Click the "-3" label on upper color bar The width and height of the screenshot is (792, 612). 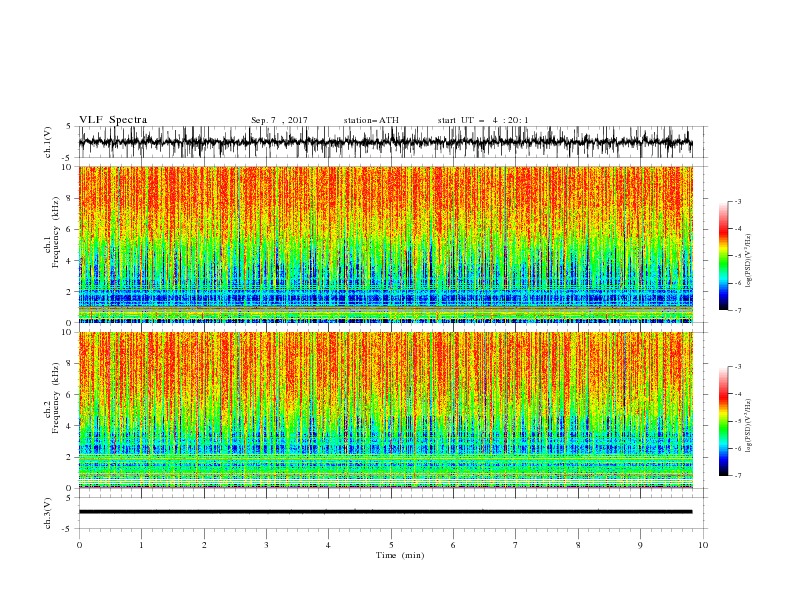(x=737, y=201)
